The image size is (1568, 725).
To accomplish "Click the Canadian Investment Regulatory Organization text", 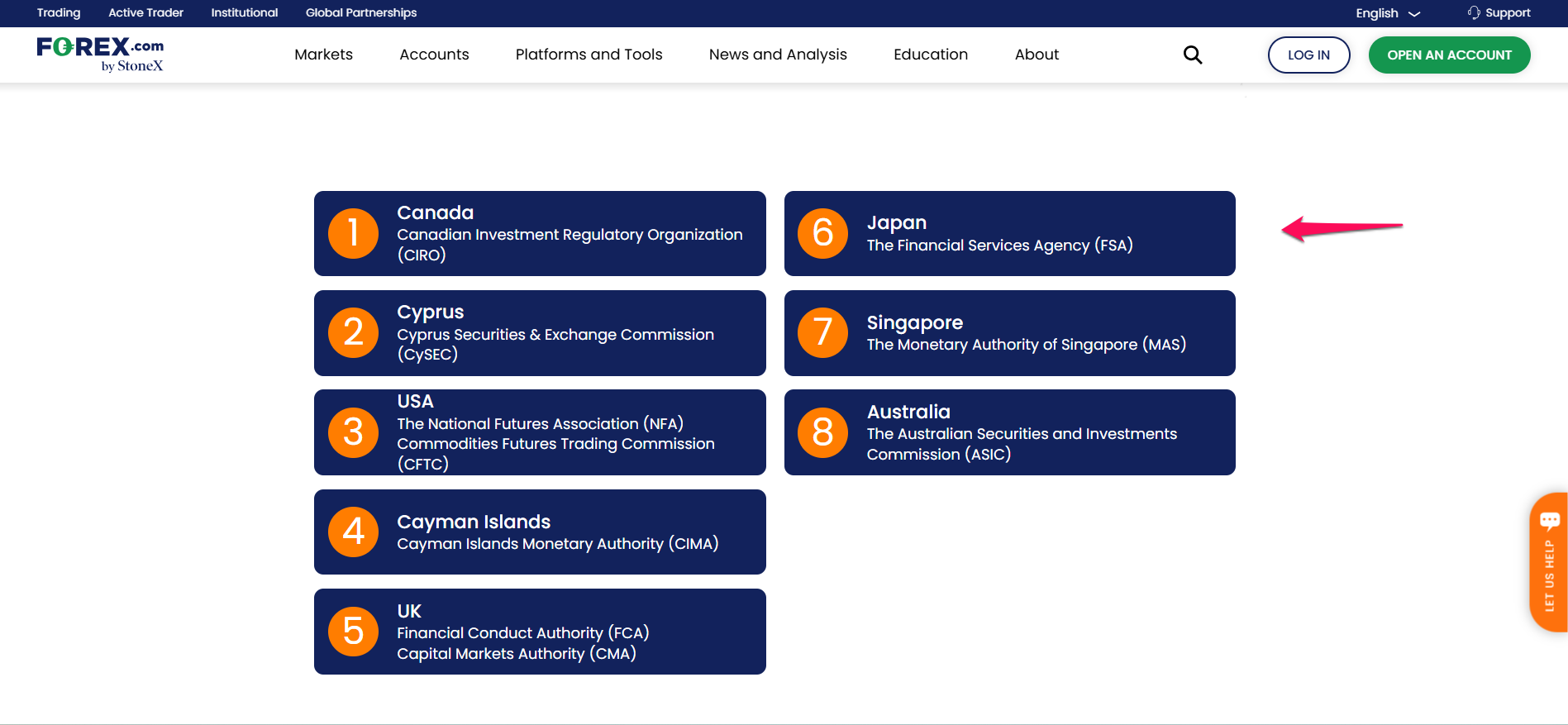I will [x=570, y=245].
